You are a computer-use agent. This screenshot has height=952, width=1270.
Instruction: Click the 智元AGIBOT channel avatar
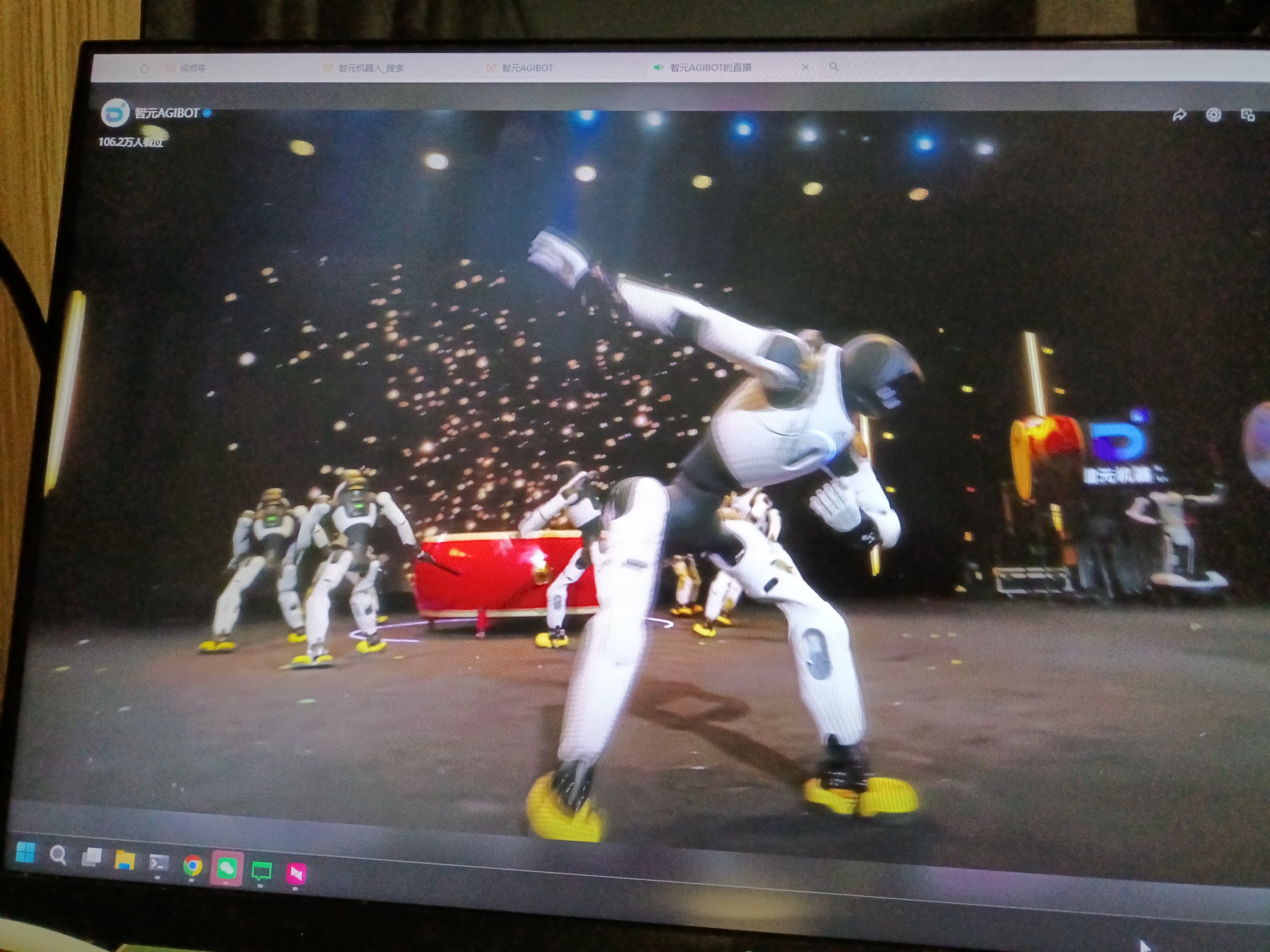coord(115,113)
